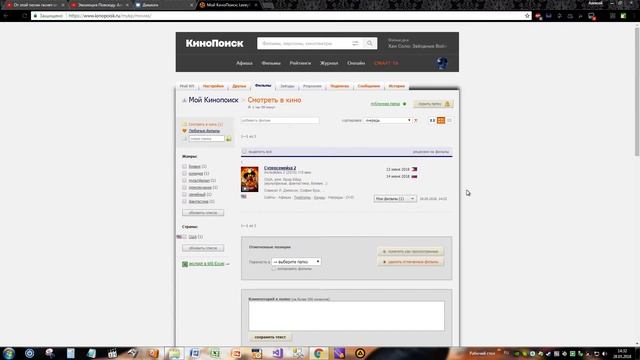
Task: Open the Настройки tab
Action: pos(213,86)
